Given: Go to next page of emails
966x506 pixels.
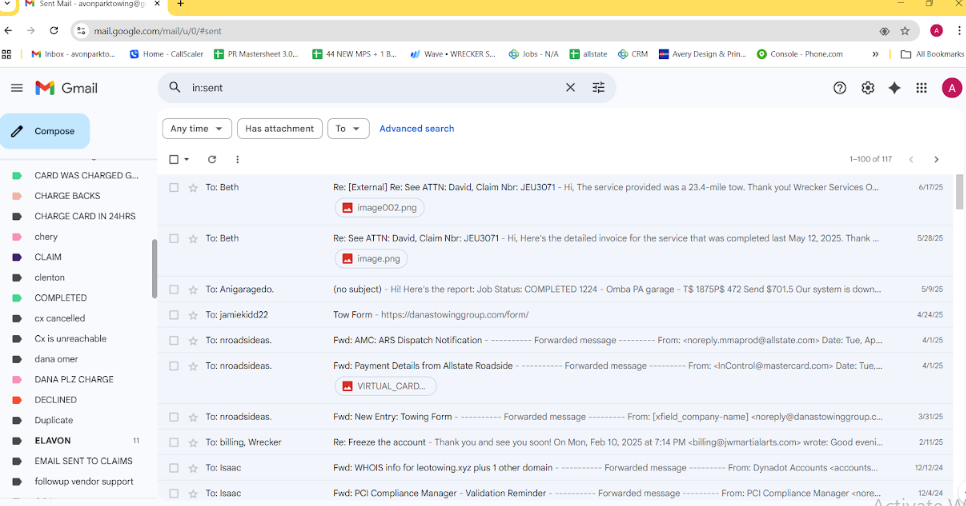Looking at the screenshot, I should click(936, 159).
